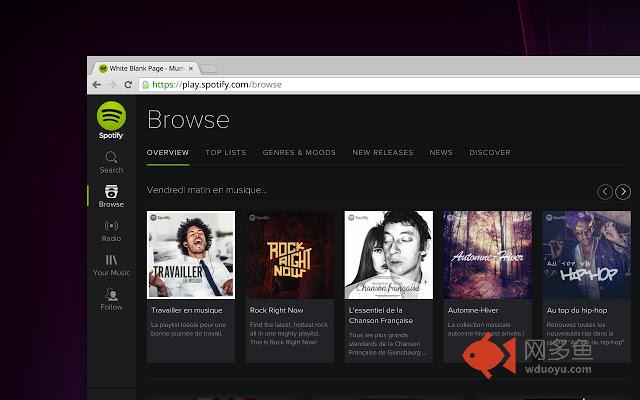
Task: Show previous playlists with left arrow
Action: 604,191
